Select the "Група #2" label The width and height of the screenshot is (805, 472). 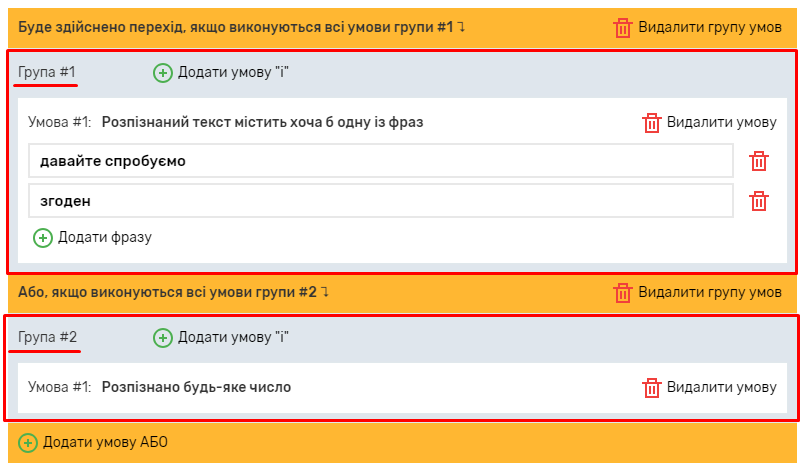pos(47,337)
